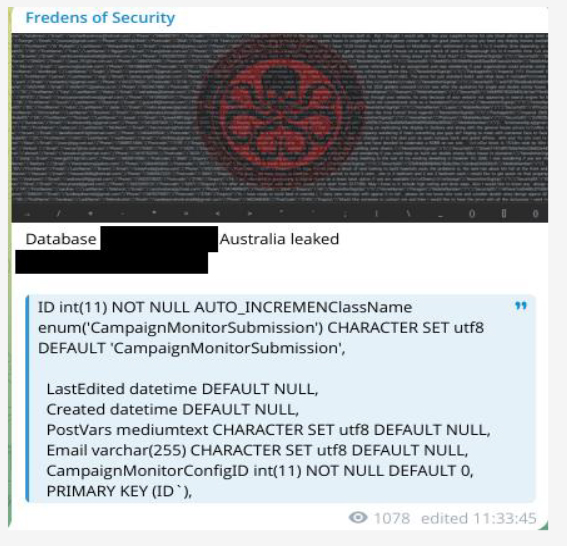Image resolution: width=567 pixels, height=546 pixels.
Task: Click the PostVars mediumtext line
Action: click(268, 430)
